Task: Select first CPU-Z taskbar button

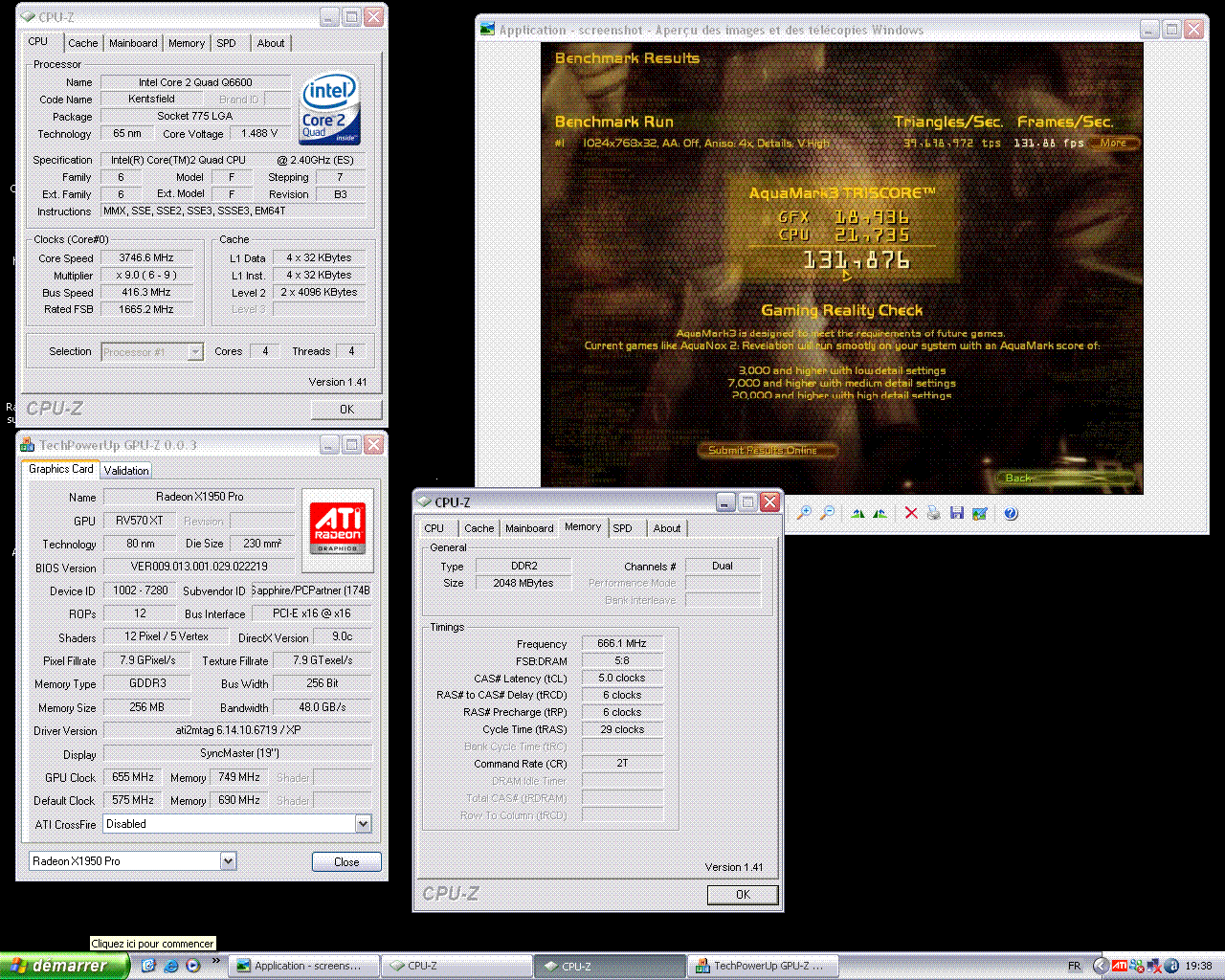Action: click(x=457, y=966)
